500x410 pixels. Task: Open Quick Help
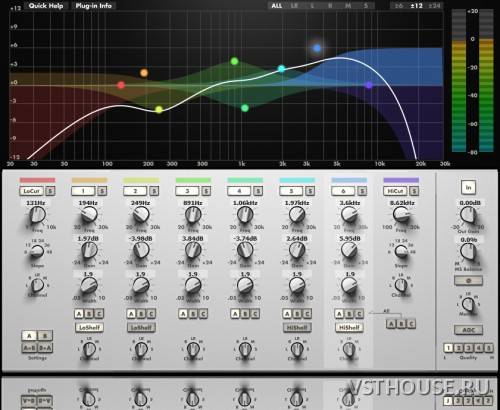pyautogui.click(x=46, y=6)
